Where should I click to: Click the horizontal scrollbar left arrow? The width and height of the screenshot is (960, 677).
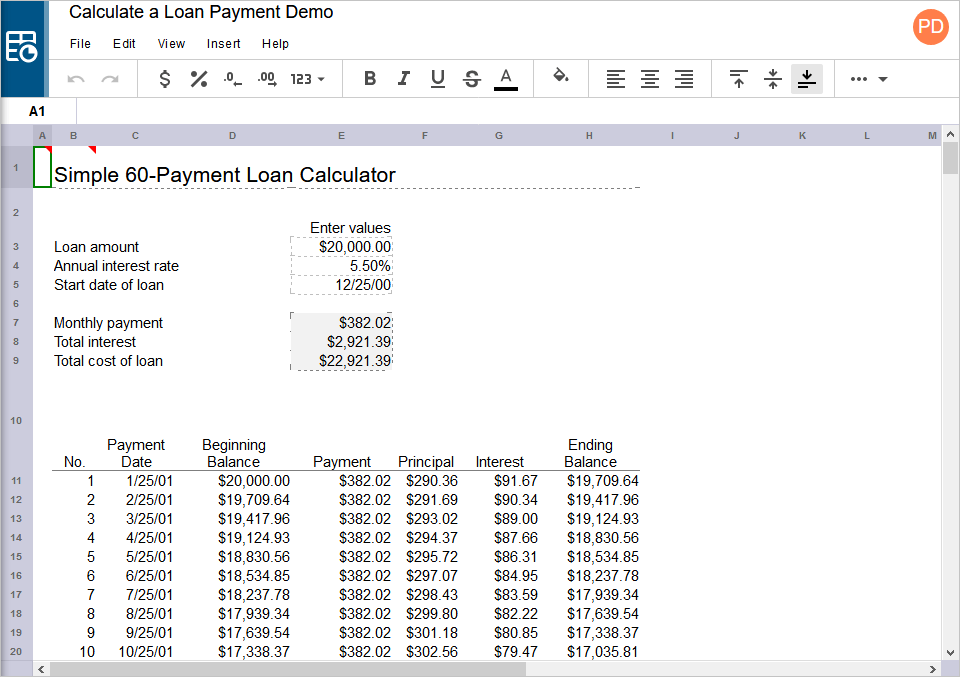tap(41, 669)
